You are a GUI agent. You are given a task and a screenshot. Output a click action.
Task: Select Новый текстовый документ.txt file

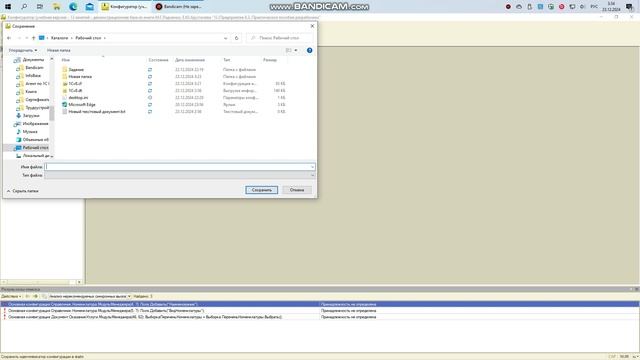(97, 111)
